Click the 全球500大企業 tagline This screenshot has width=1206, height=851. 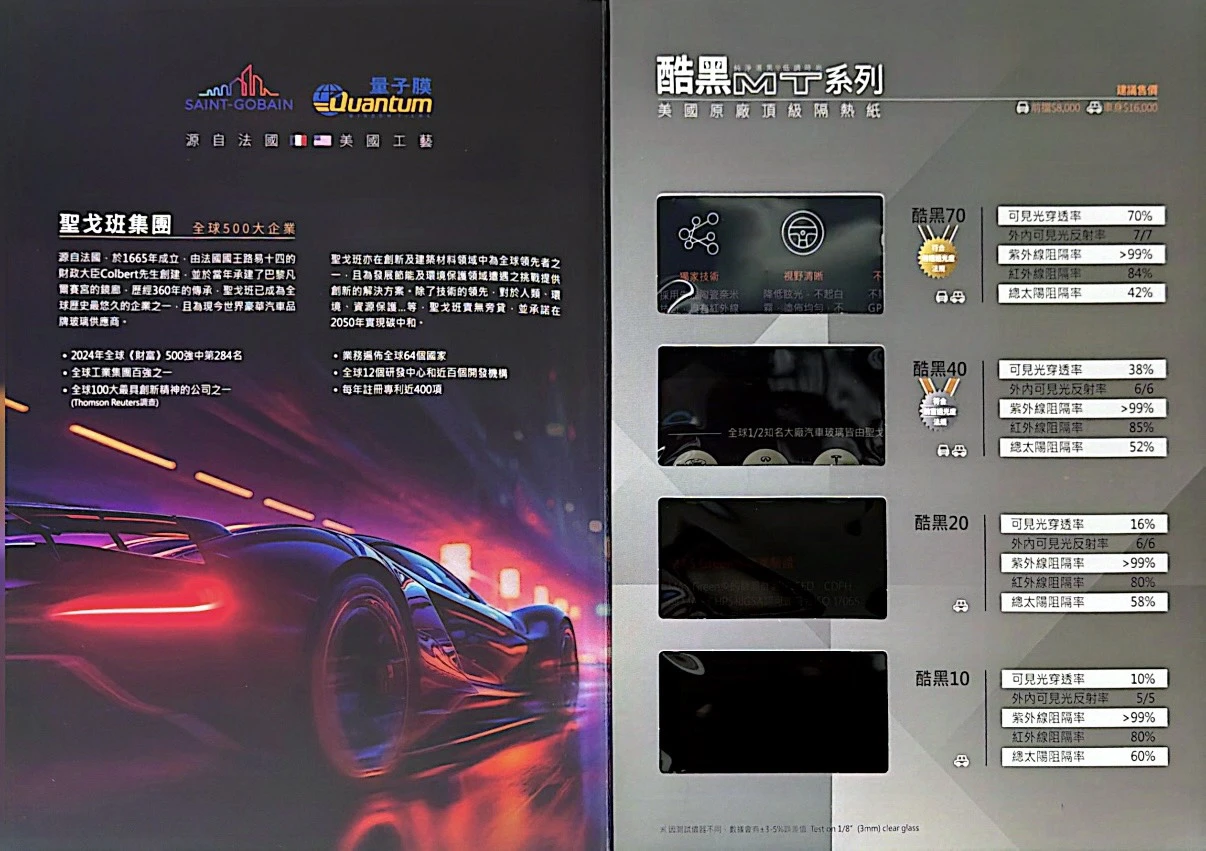(244, 229)
